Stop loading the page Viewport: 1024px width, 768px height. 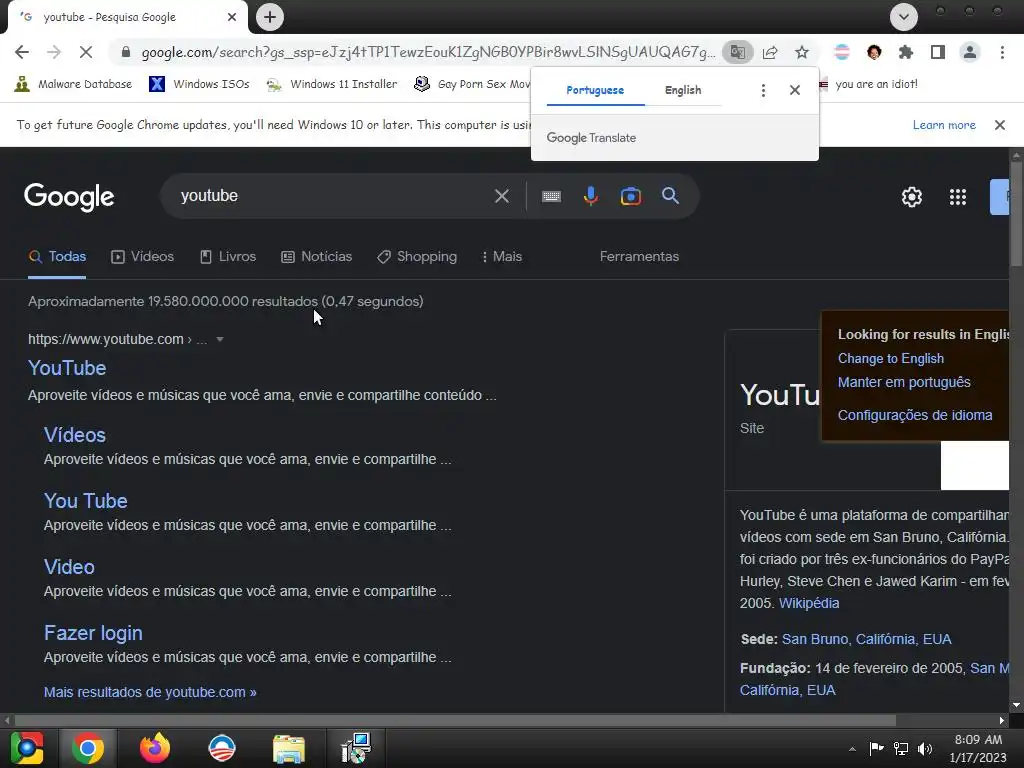click(x=86, y=52)
